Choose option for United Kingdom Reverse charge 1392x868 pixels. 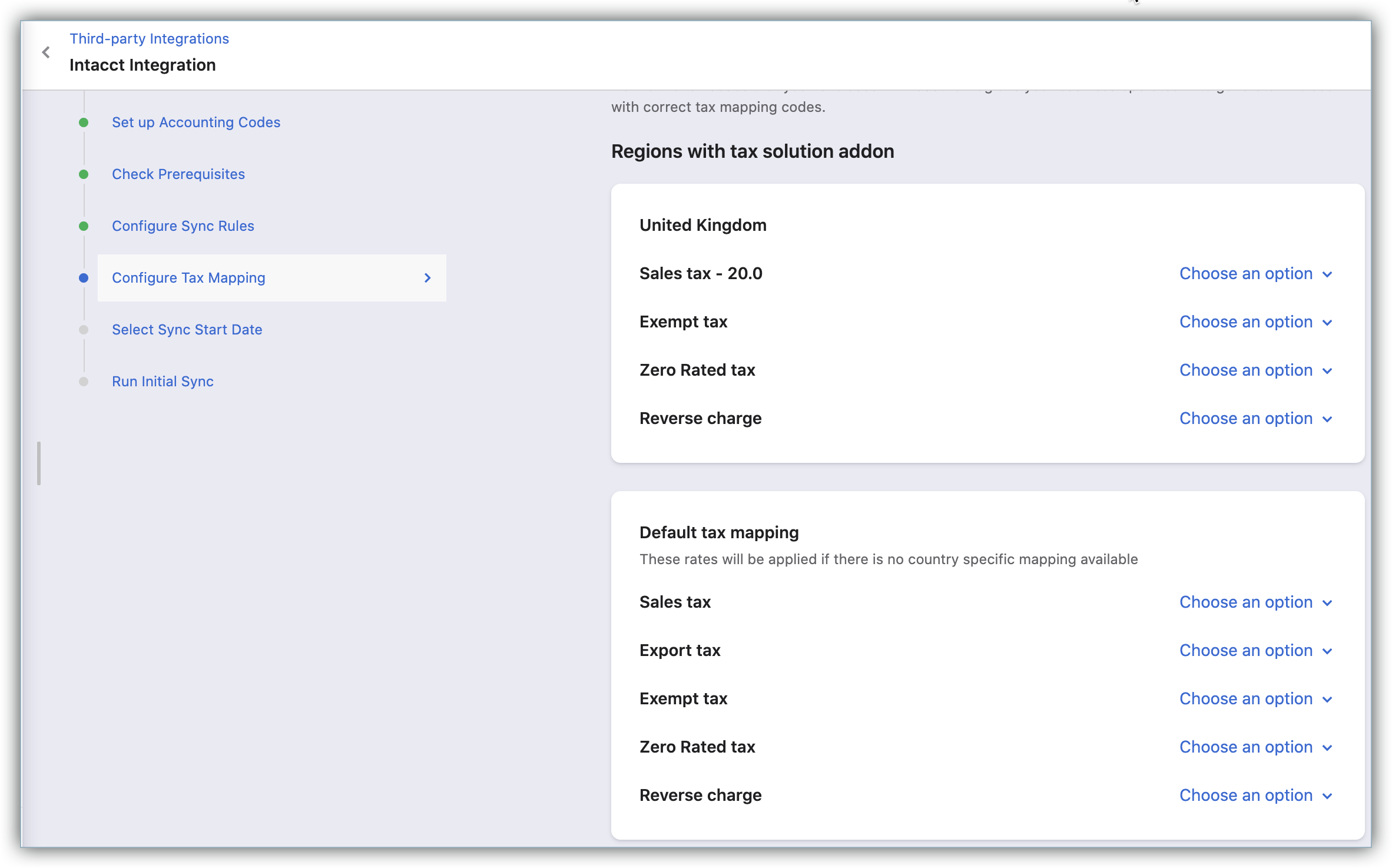pos(1256,418)
